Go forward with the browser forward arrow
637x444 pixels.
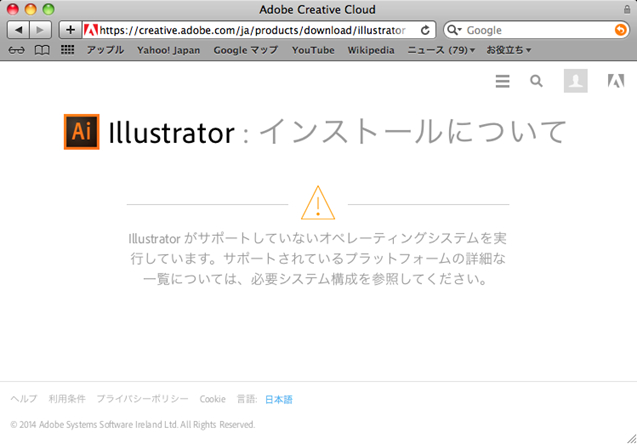click(40, 30)
